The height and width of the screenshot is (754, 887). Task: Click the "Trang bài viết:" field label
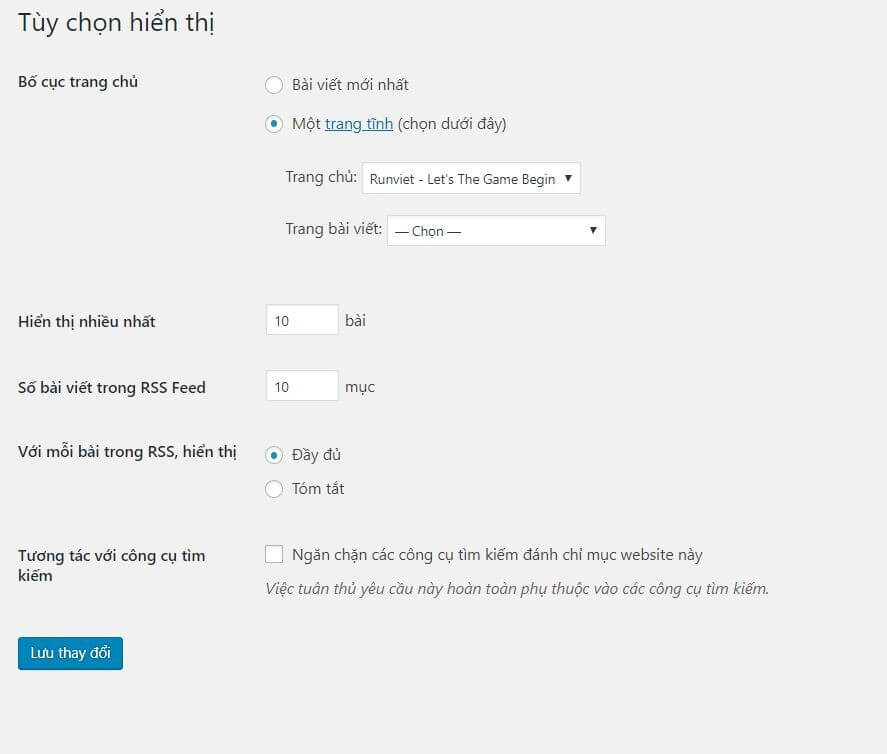point(333,230)
